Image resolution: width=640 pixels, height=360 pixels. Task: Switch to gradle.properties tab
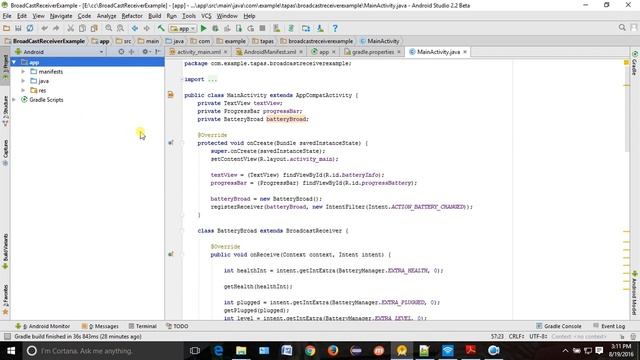click(x=373, y=52)
